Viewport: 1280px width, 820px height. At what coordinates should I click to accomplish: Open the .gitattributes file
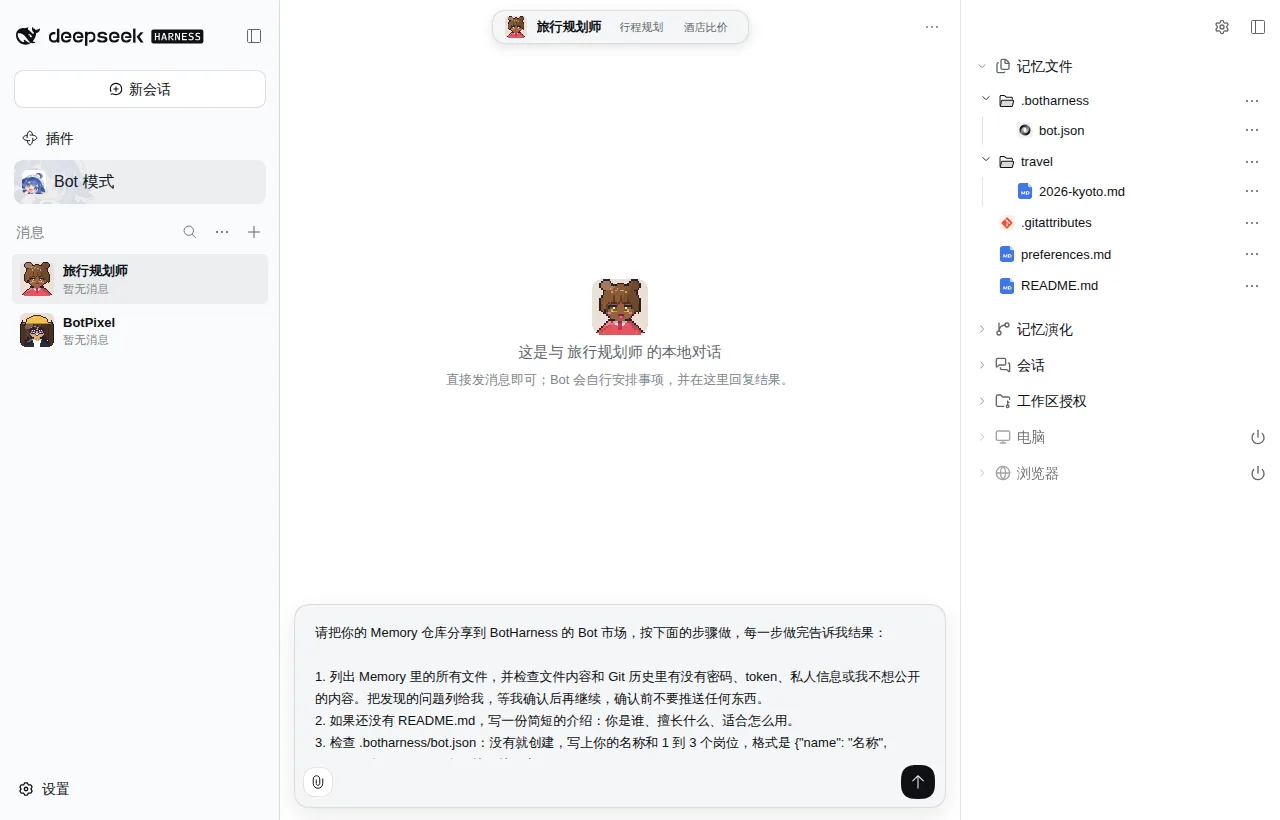click(1046, 223)
